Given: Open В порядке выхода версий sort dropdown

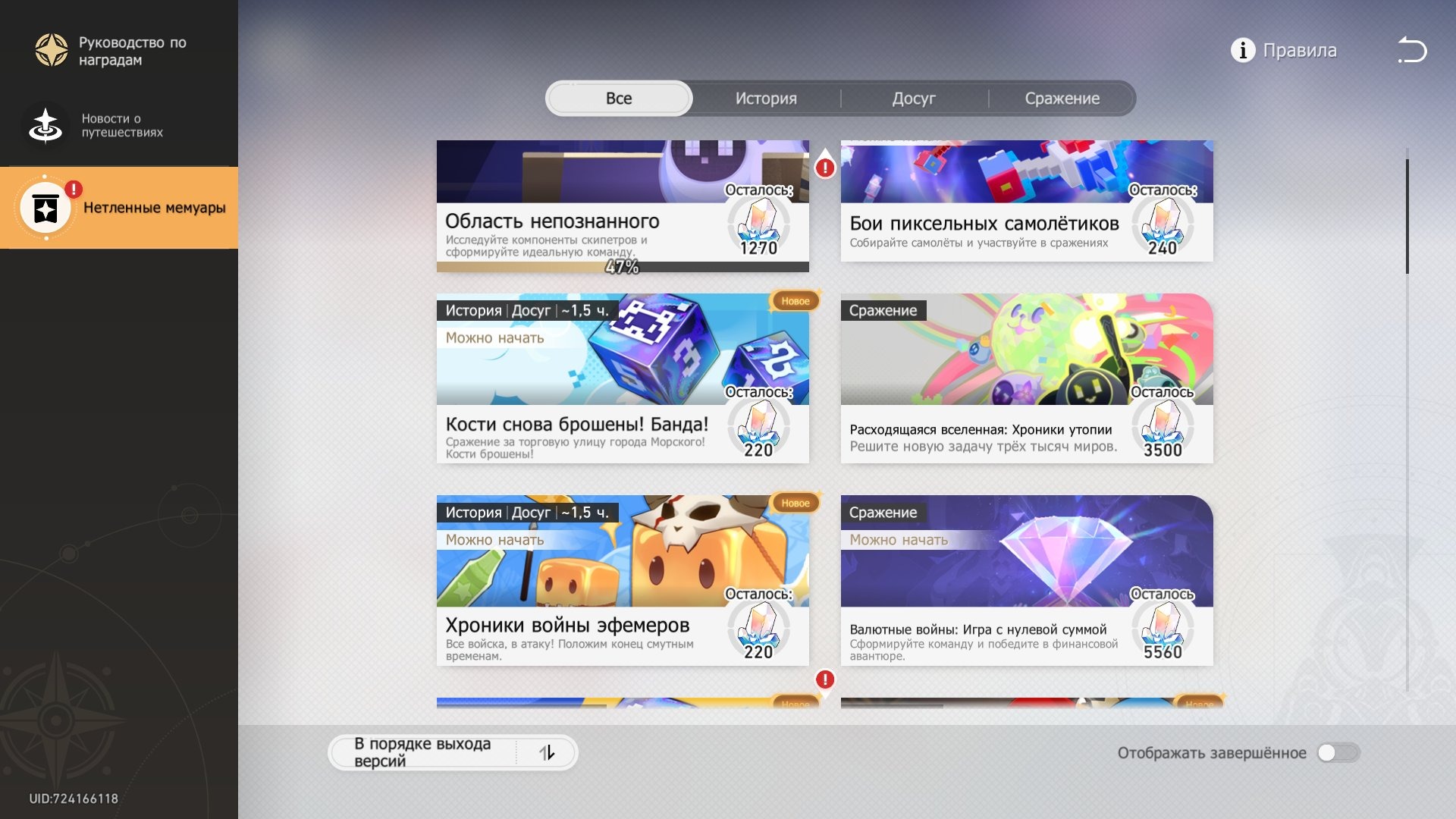Looking at the screenshot, I should [453, 752].
